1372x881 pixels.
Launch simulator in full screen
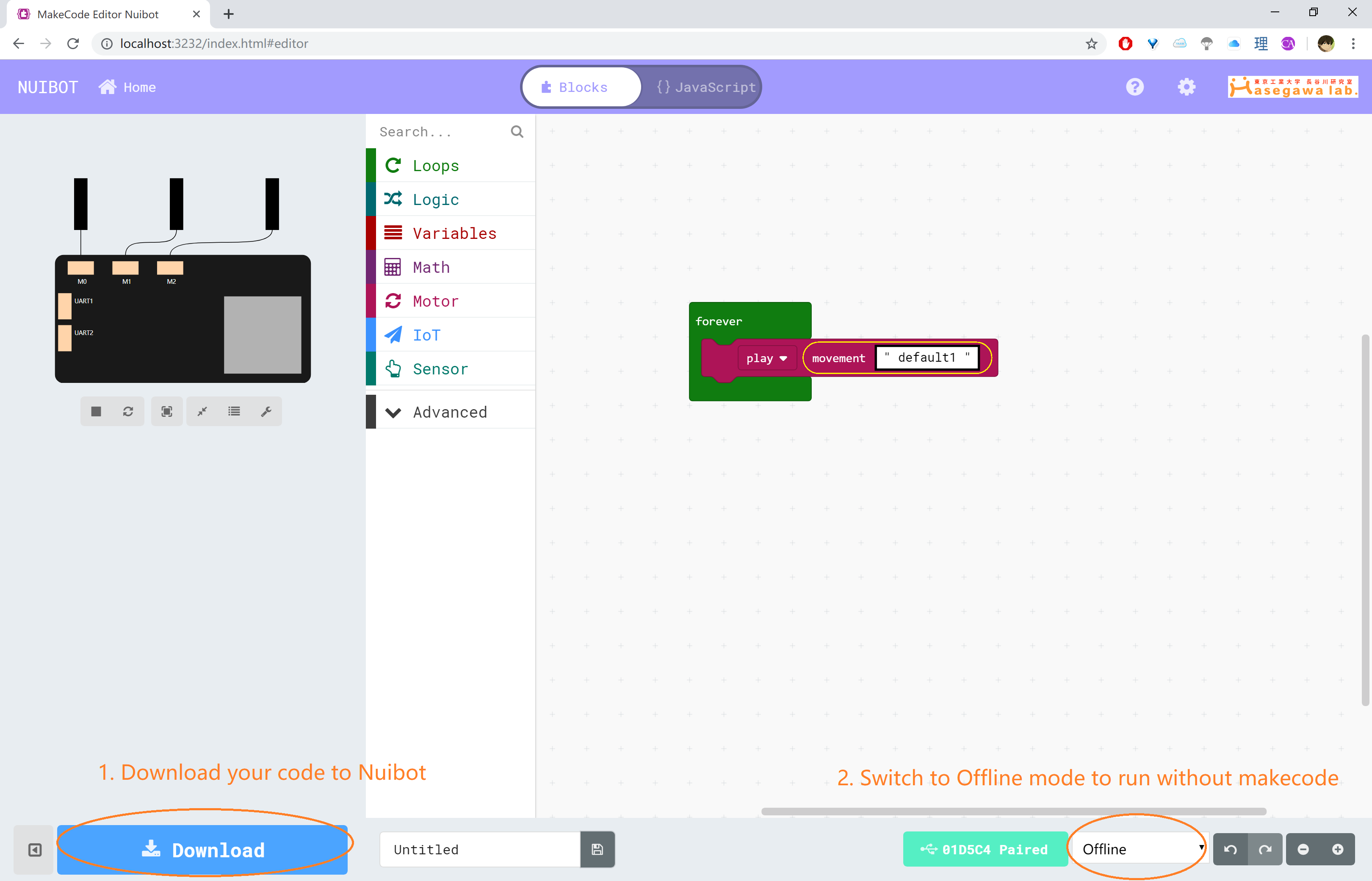tap(166, 411)
